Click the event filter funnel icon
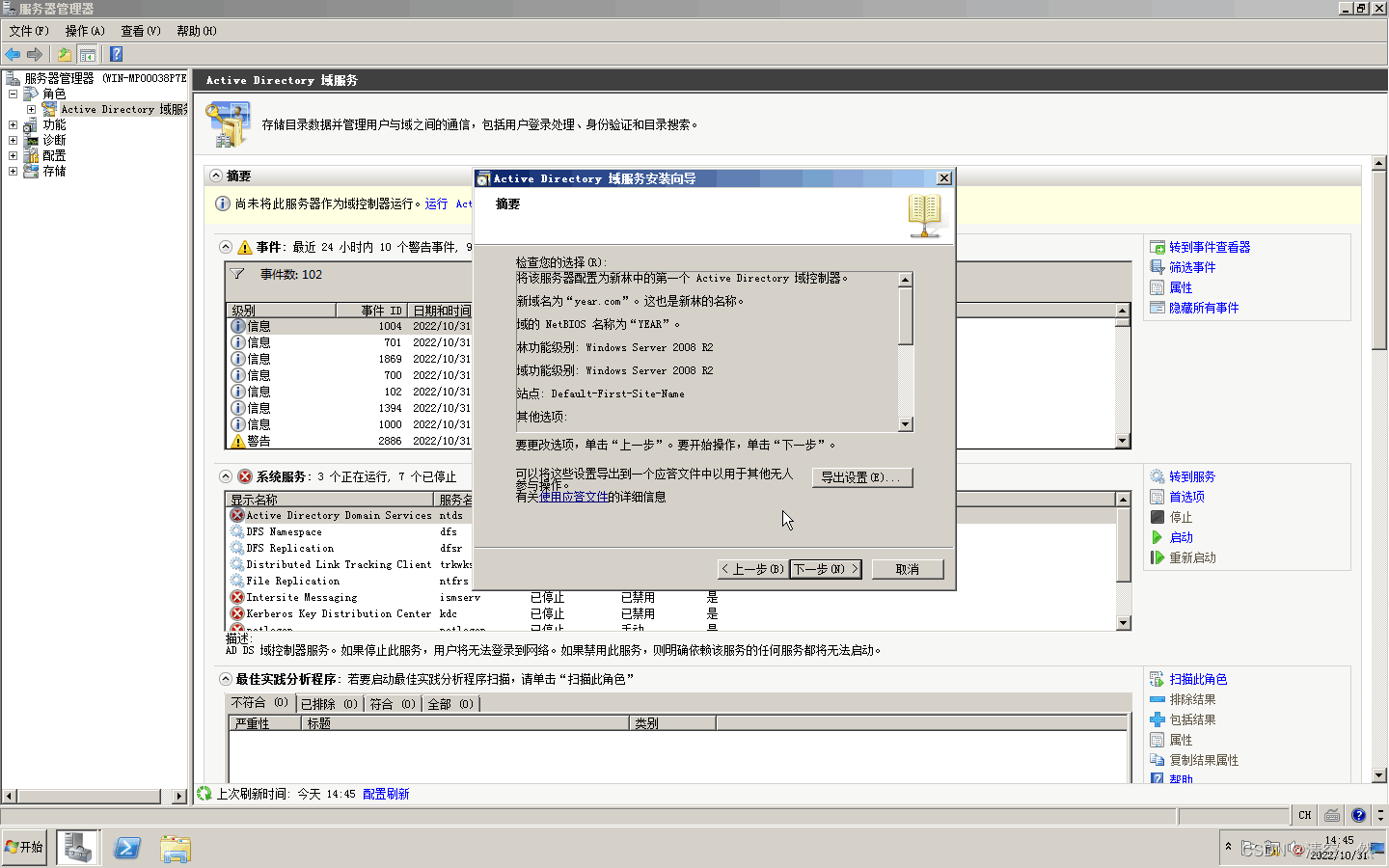The height and width of the screenshot is (868, 1389). point(237,274)
